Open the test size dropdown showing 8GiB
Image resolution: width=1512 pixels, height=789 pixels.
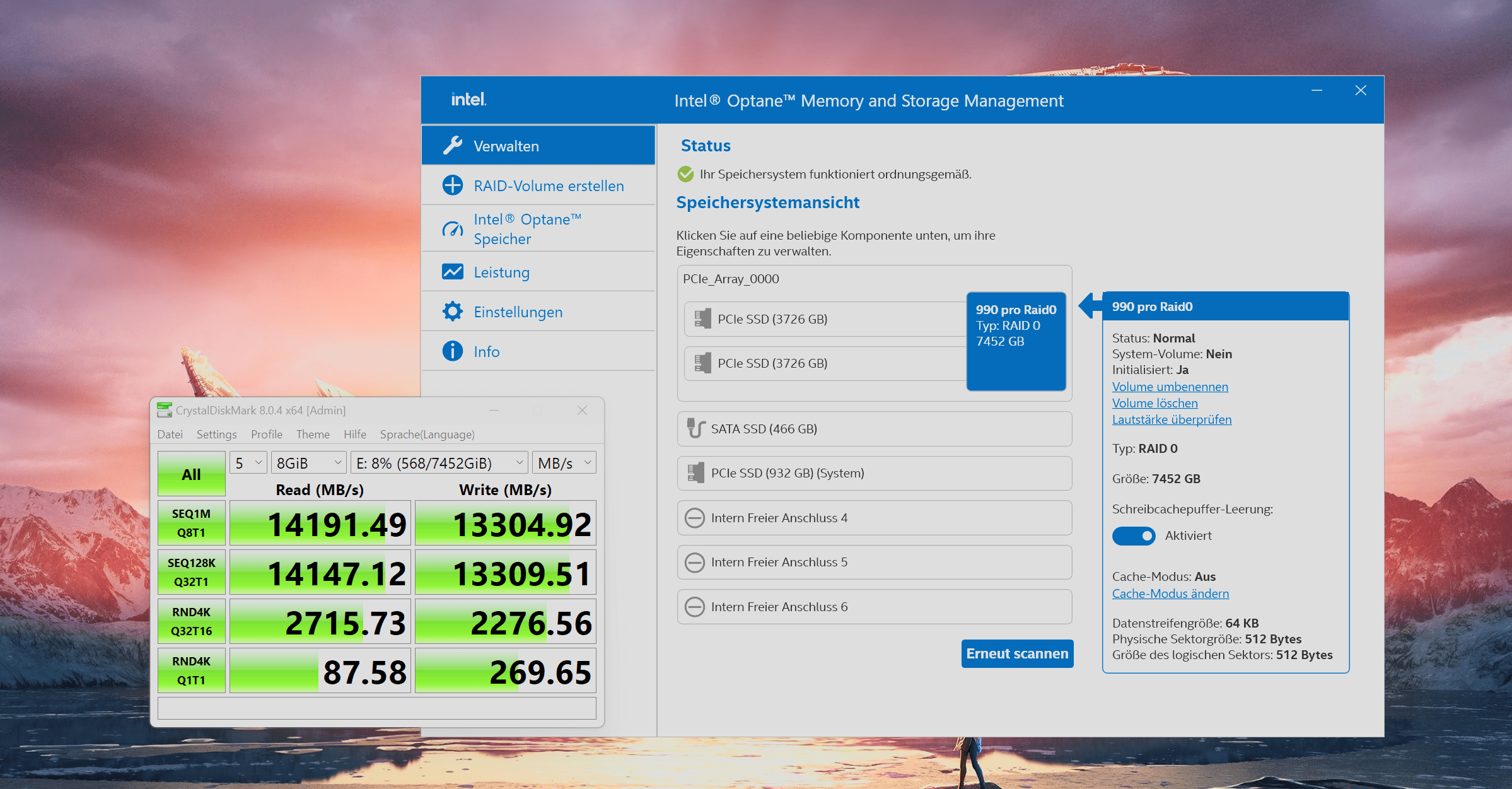(309, 463)
